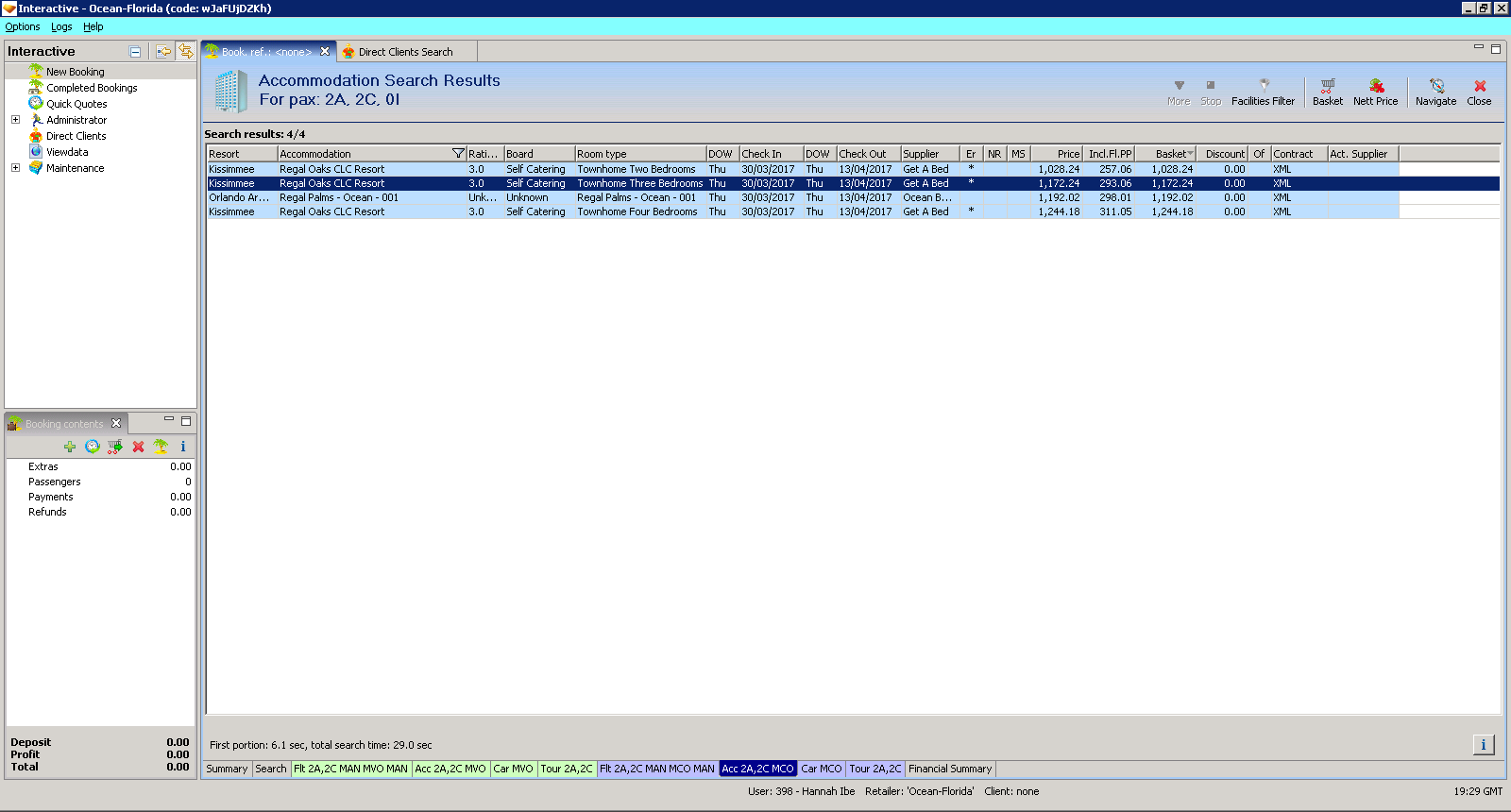Open the Basket column sort dropdown arrow
This screenshot has width=1511, height=812.
pos(1190,154)
